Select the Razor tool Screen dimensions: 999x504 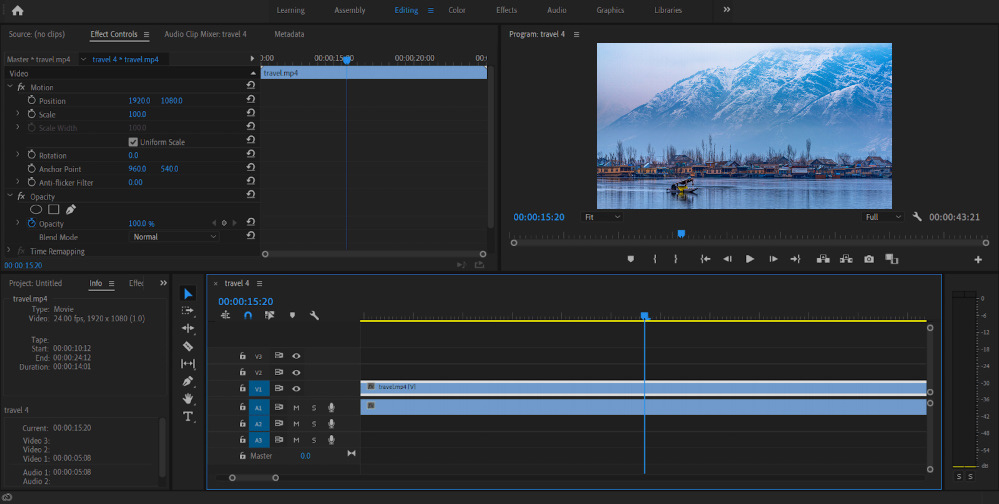188,346
